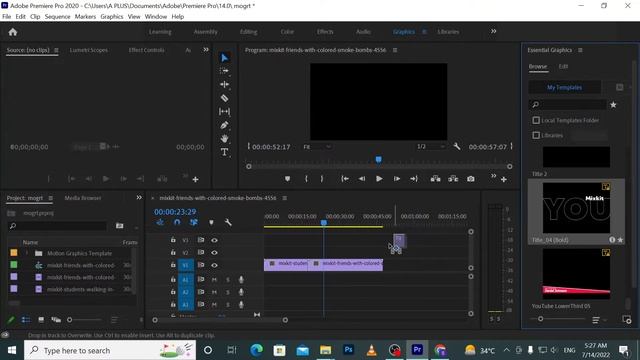Show more workspaces with the chevron
The height and width of the screenshot is (360, 640).
click(x=493, y=31)
